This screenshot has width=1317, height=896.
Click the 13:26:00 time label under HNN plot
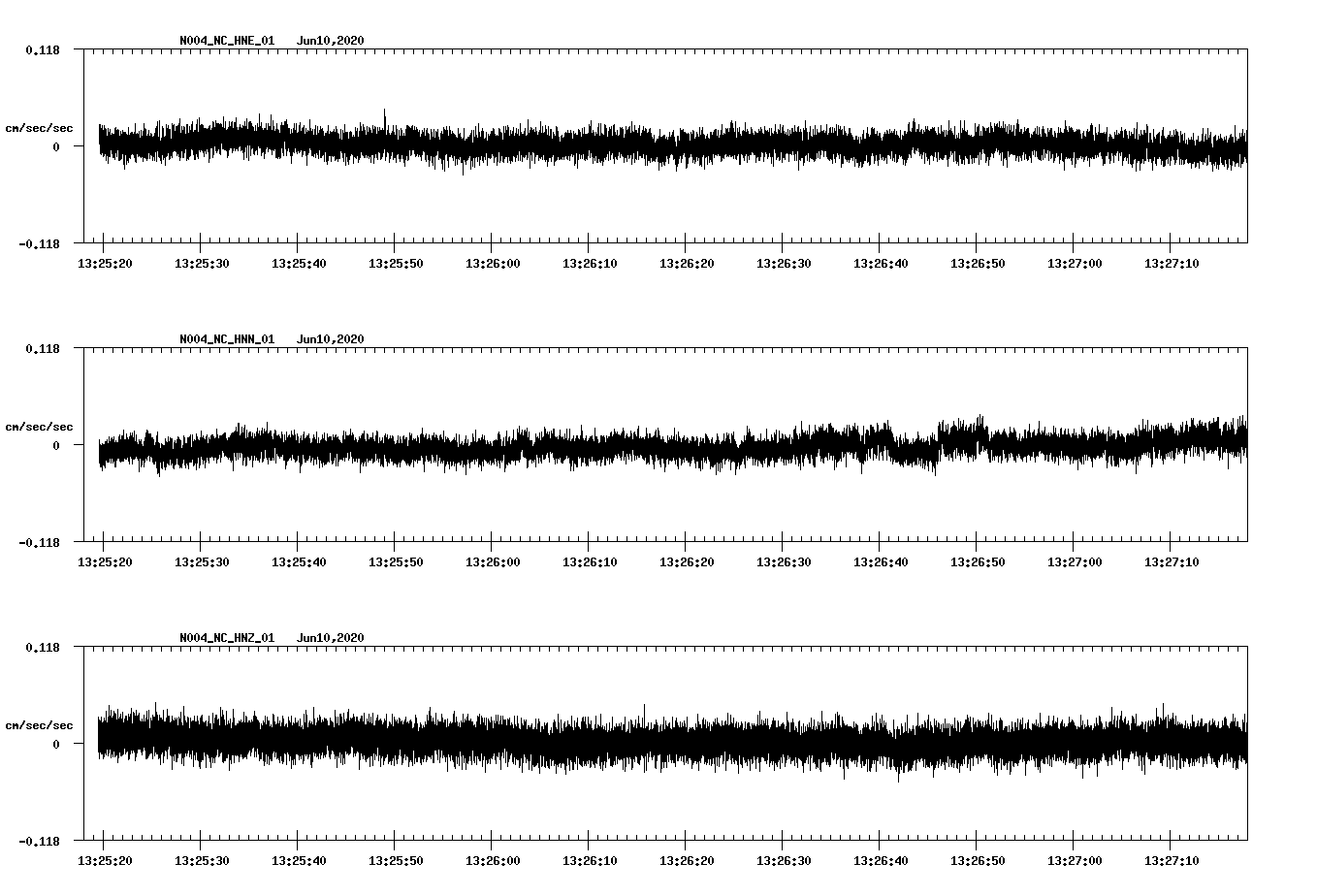click(493, 562)
